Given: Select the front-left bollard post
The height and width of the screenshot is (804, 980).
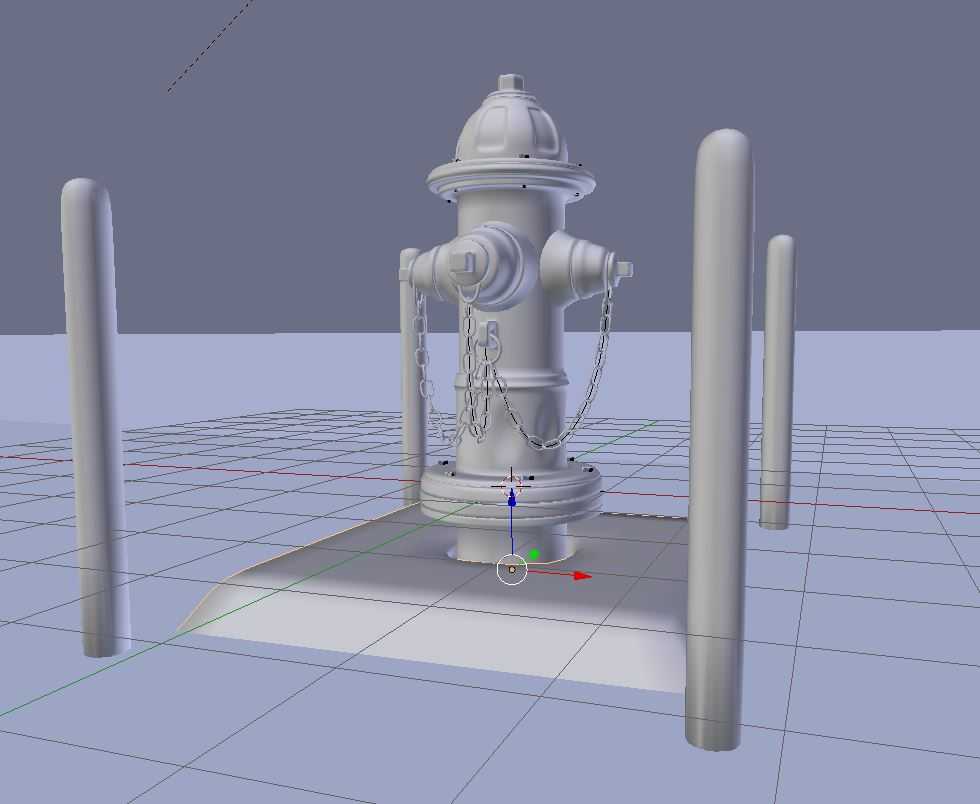Looking at the screenshot, I should pyautogui.click(x=94, y=418).
